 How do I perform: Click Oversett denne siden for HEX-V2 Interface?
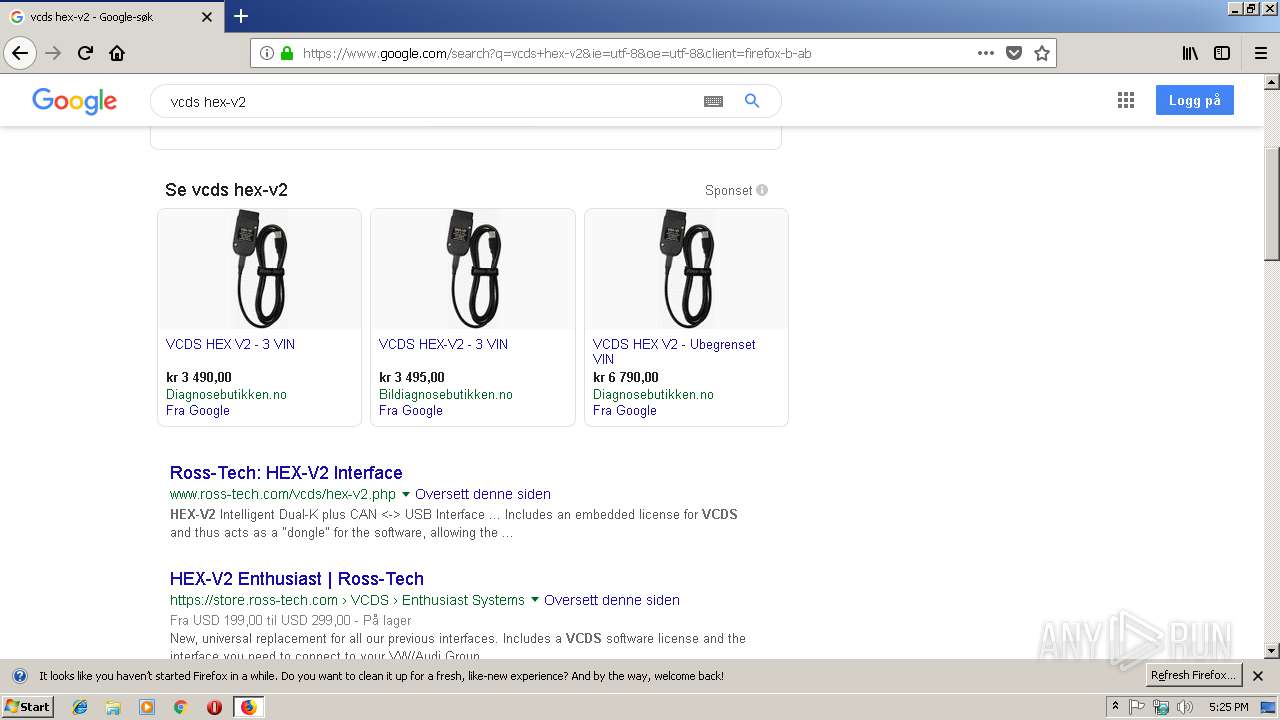(x=483, y=494)
